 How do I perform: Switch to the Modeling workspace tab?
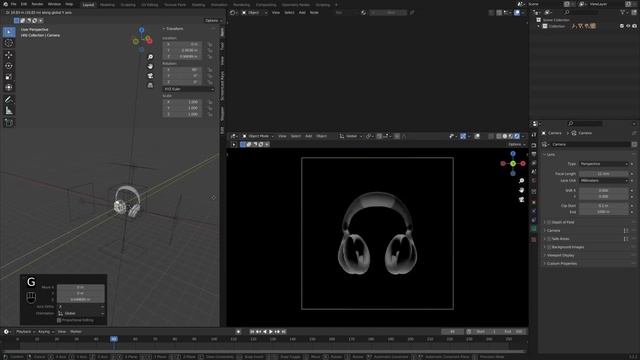(107, 5)
